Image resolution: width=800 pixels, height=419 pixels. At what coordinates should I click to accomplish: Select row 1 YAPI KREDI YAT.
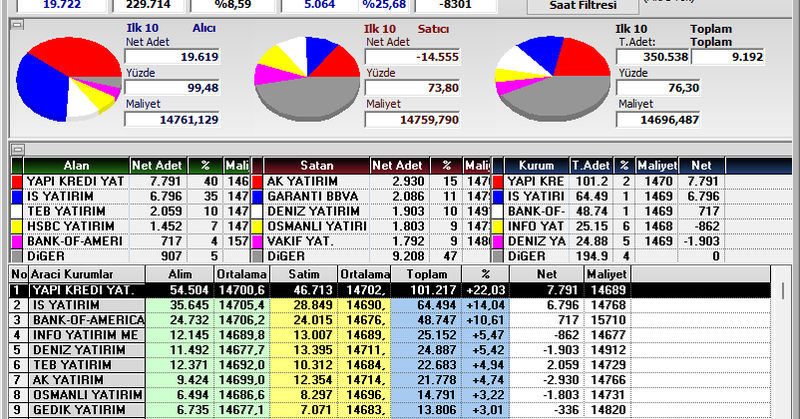(390, 290)
